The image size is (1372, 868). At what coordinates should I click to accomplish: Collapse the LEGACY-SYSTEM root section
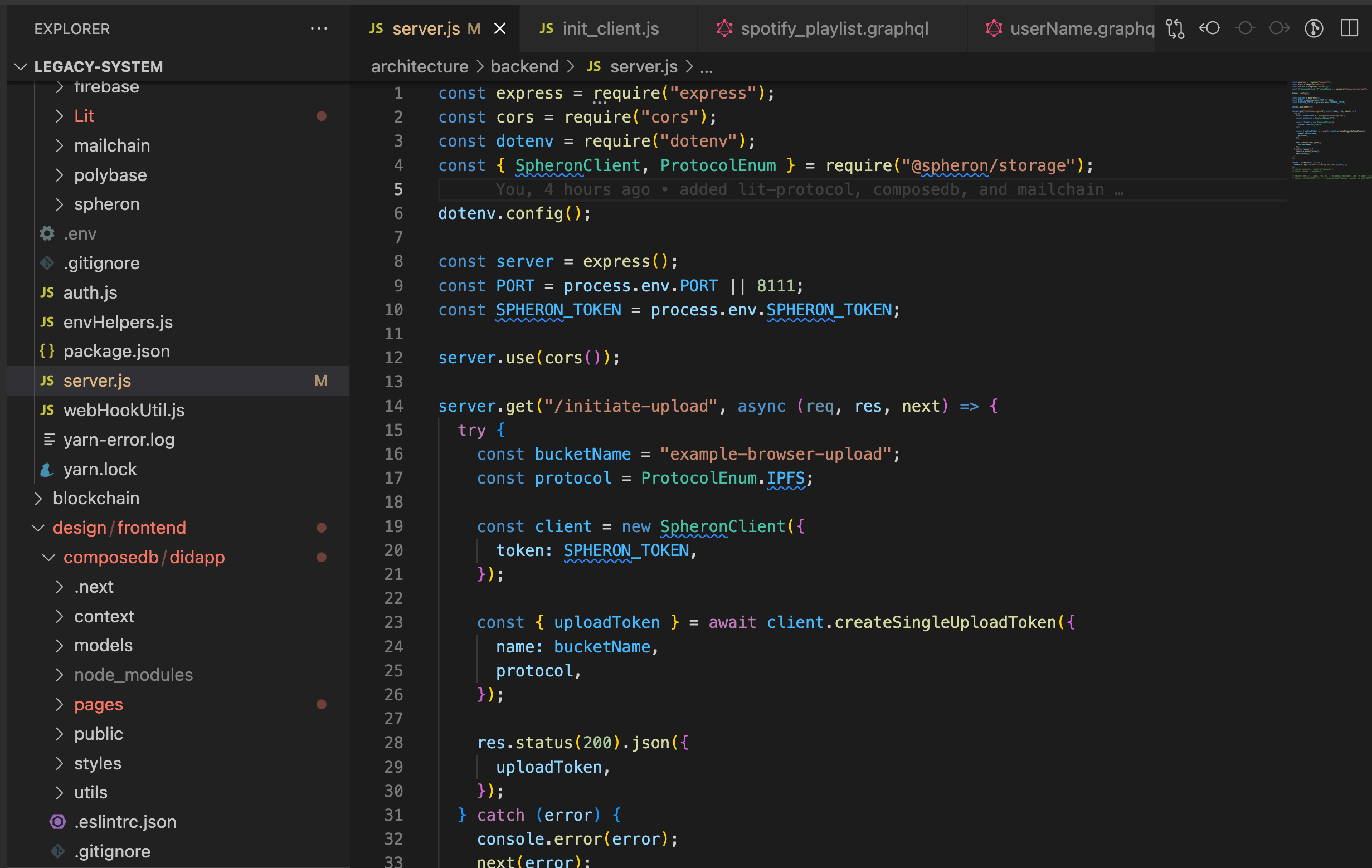pos(21,67)
